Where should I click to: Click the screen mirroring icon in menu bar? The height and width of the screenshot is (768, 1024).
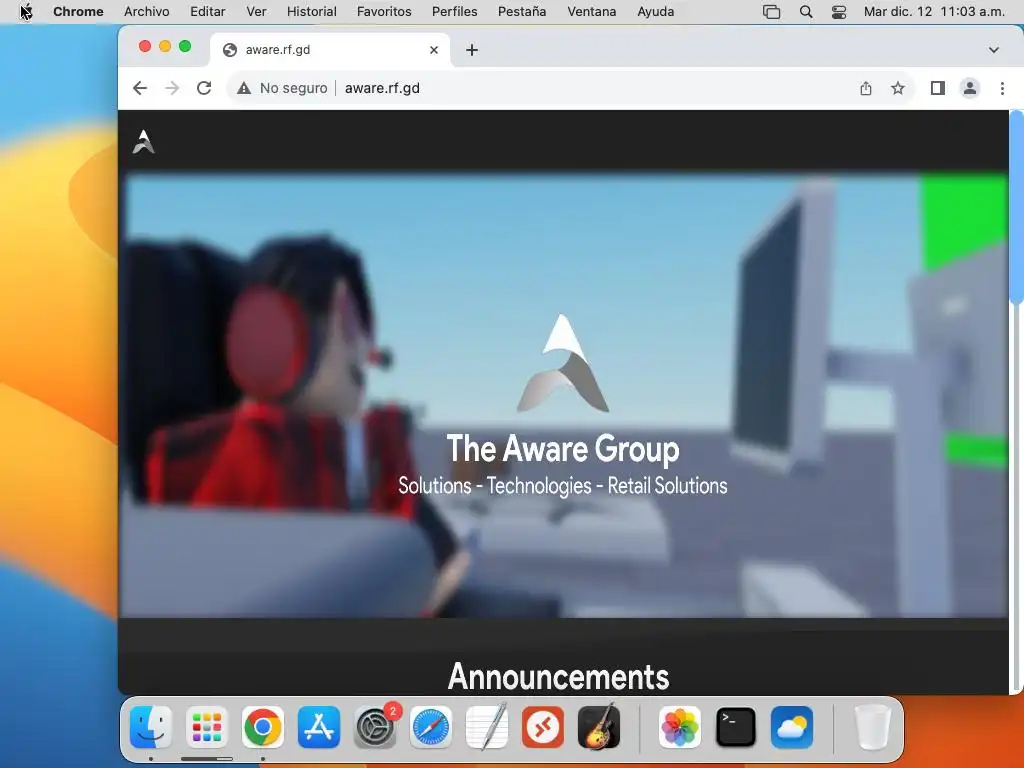pos(771,12)
